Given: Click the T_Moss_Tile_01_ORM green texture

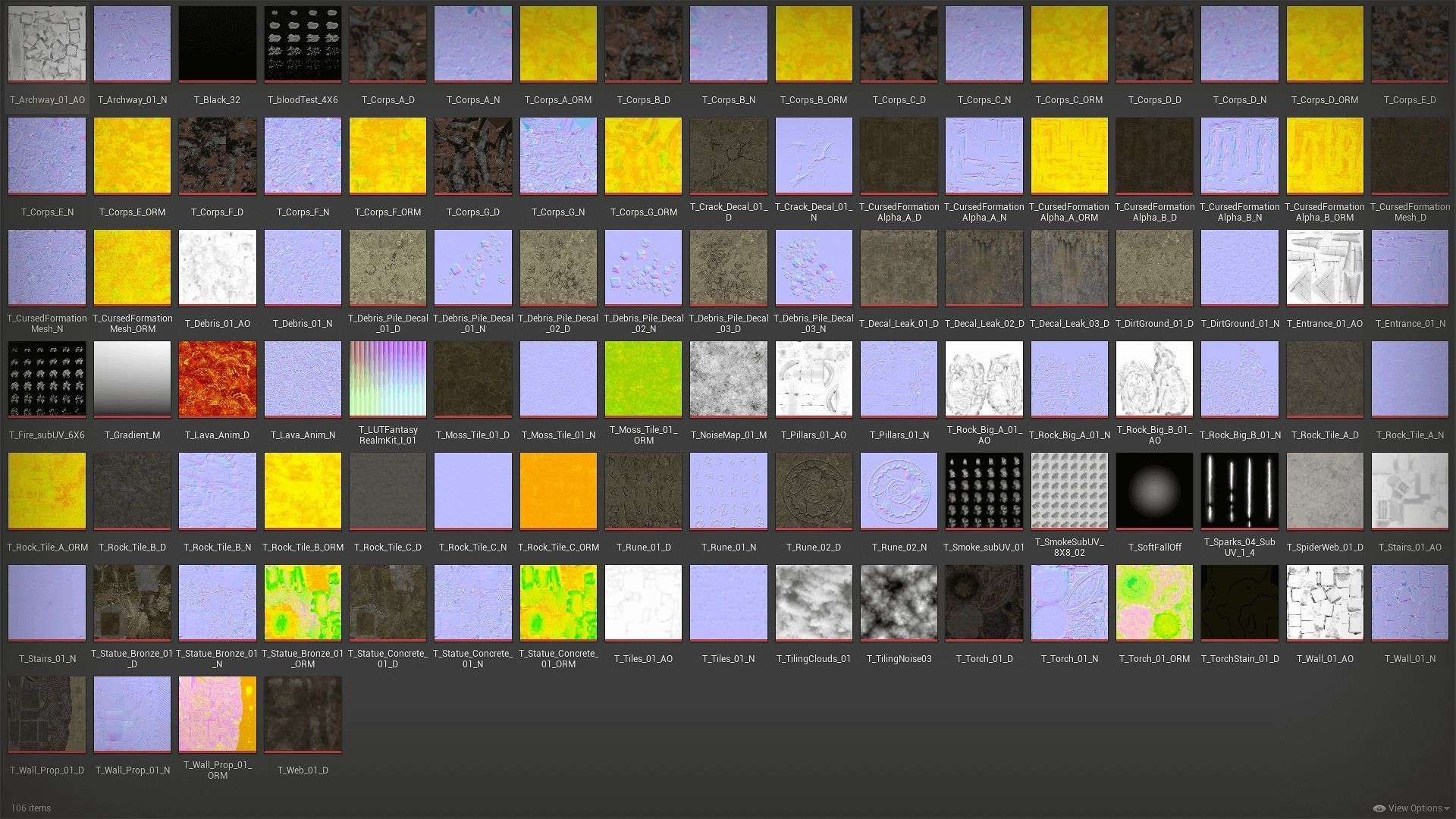Looking at the screenshot, I should click(643, 379).
